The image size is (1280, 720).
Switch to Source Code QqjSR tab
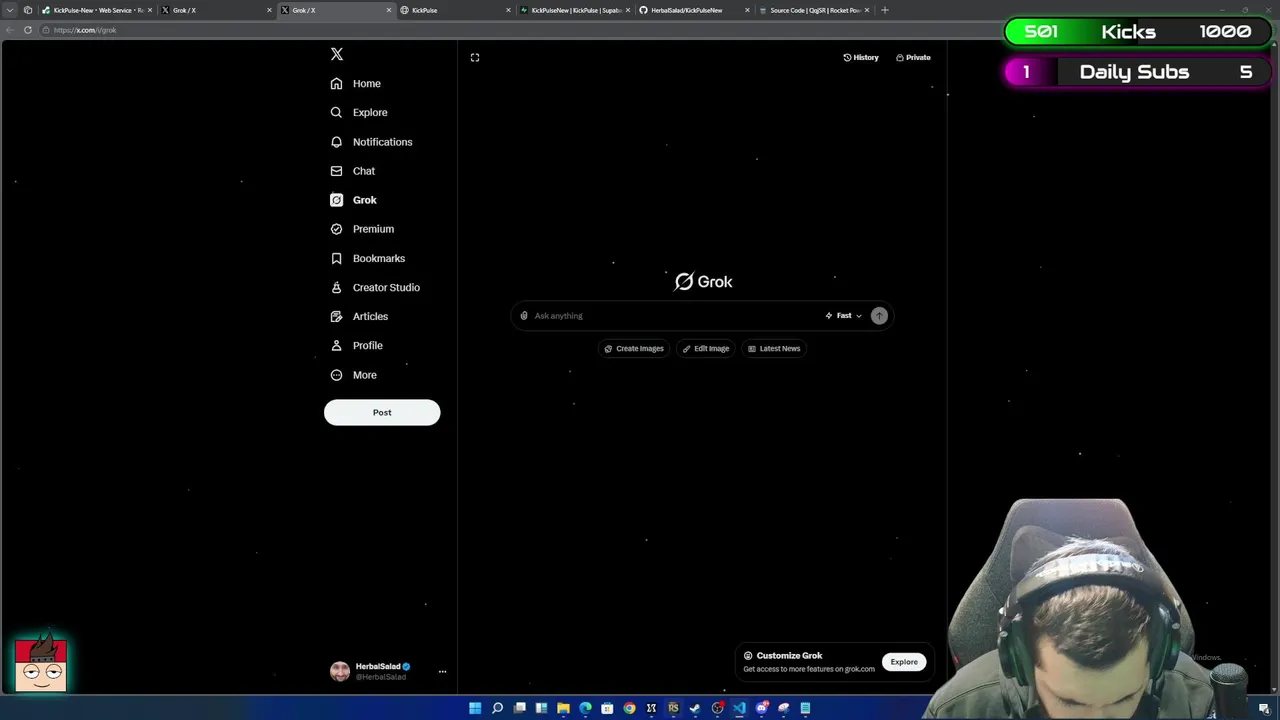(x=814, y=10)
